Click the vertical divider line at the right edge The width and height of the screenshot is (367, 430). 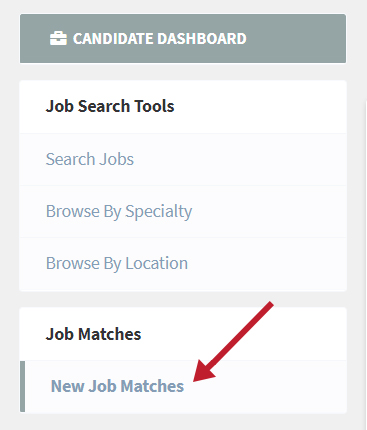click(x=366, y=265)
